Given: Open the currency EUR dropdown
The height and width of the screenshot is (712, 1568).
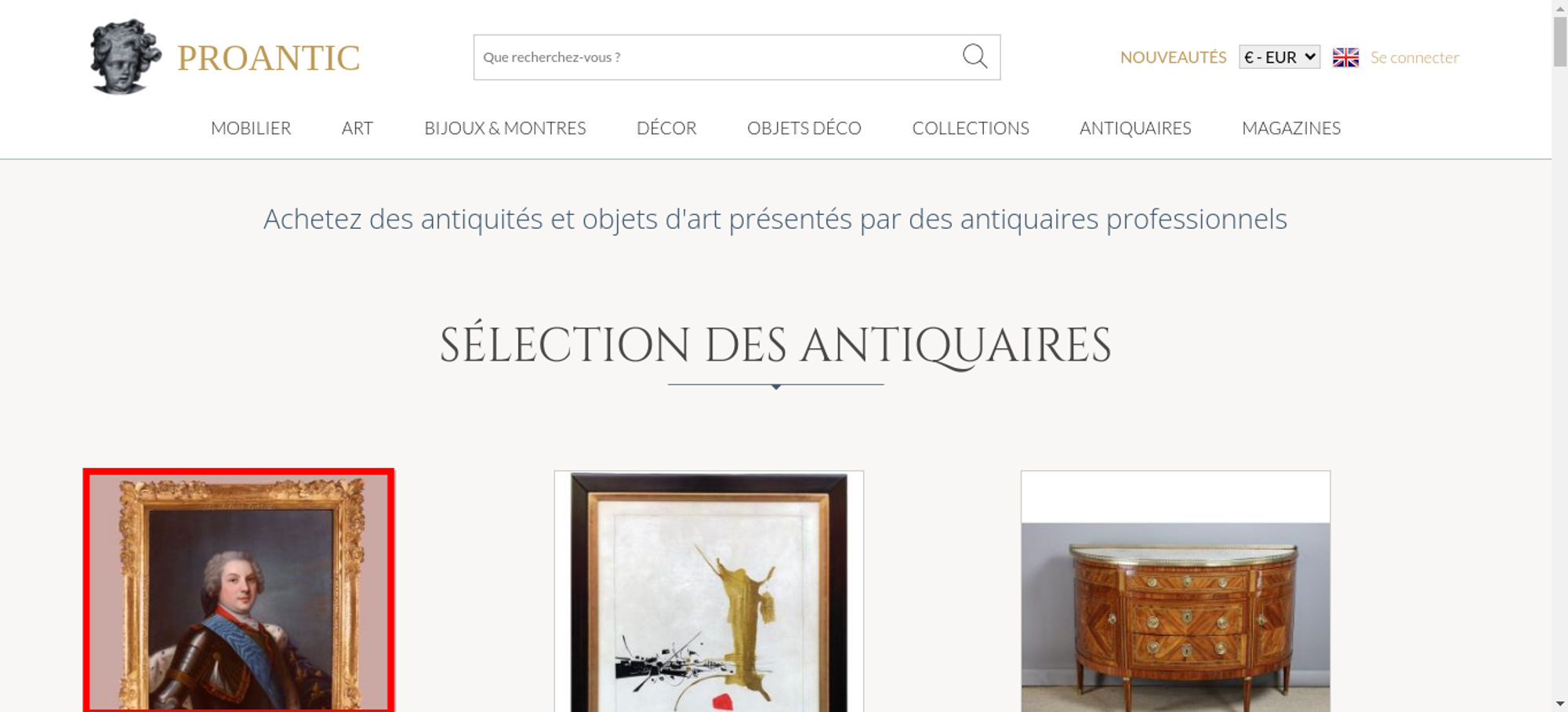Looking at the screenshot, I should pos(1279,57).
